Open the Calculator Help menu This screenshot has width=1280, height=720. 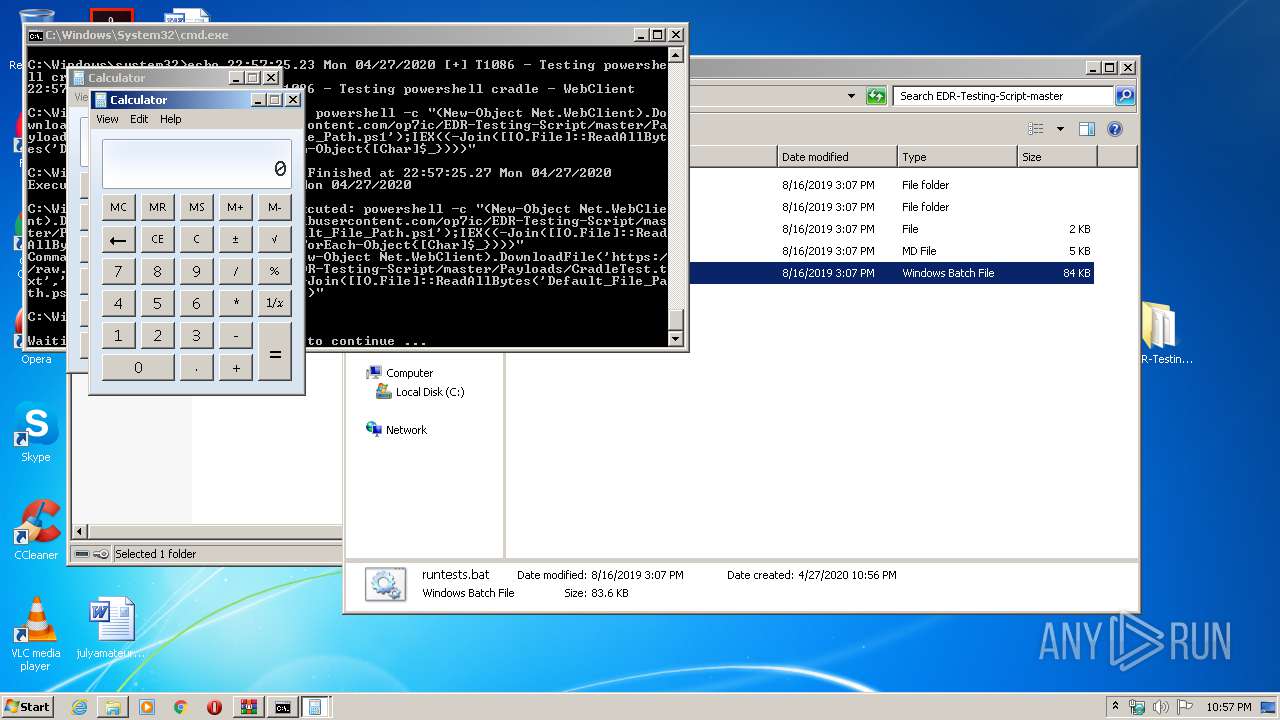171,119
